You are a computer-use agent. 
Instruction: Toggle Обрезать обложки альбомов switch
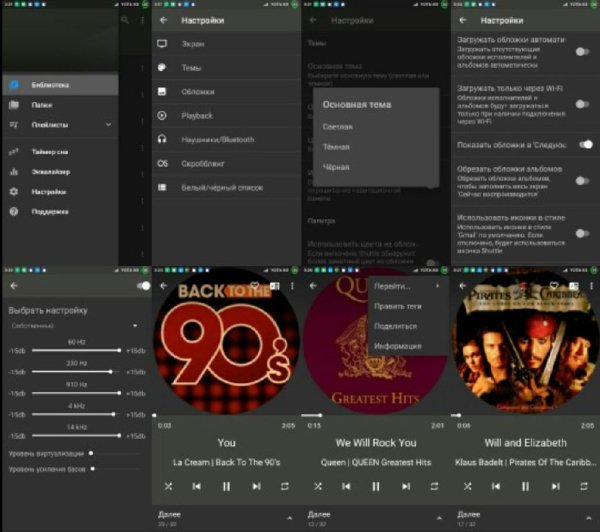click(583, 181)
